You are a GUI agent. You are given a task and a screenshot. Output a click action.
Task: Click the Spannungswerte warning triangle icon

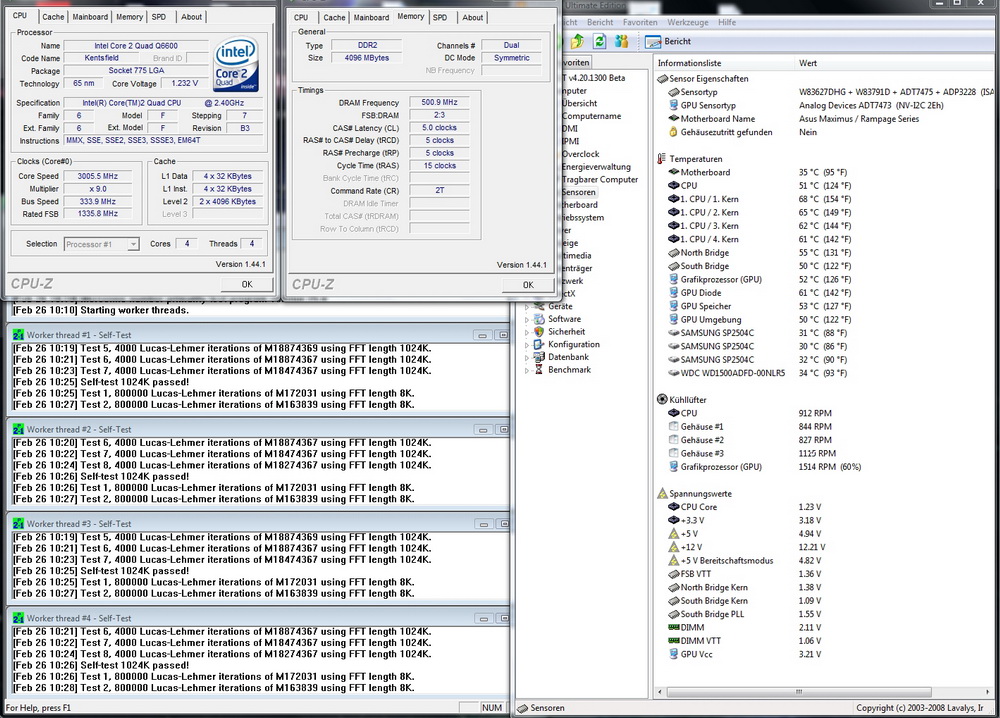pos(662,494)
